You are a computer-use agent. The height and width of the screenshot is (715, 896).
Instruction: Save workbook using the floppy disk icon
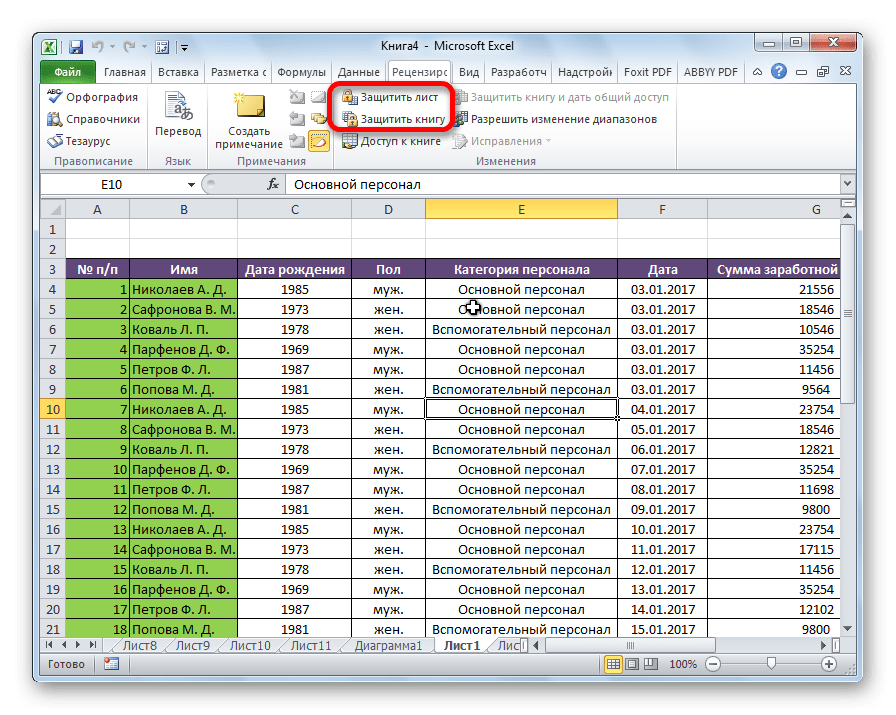[76, 47]
